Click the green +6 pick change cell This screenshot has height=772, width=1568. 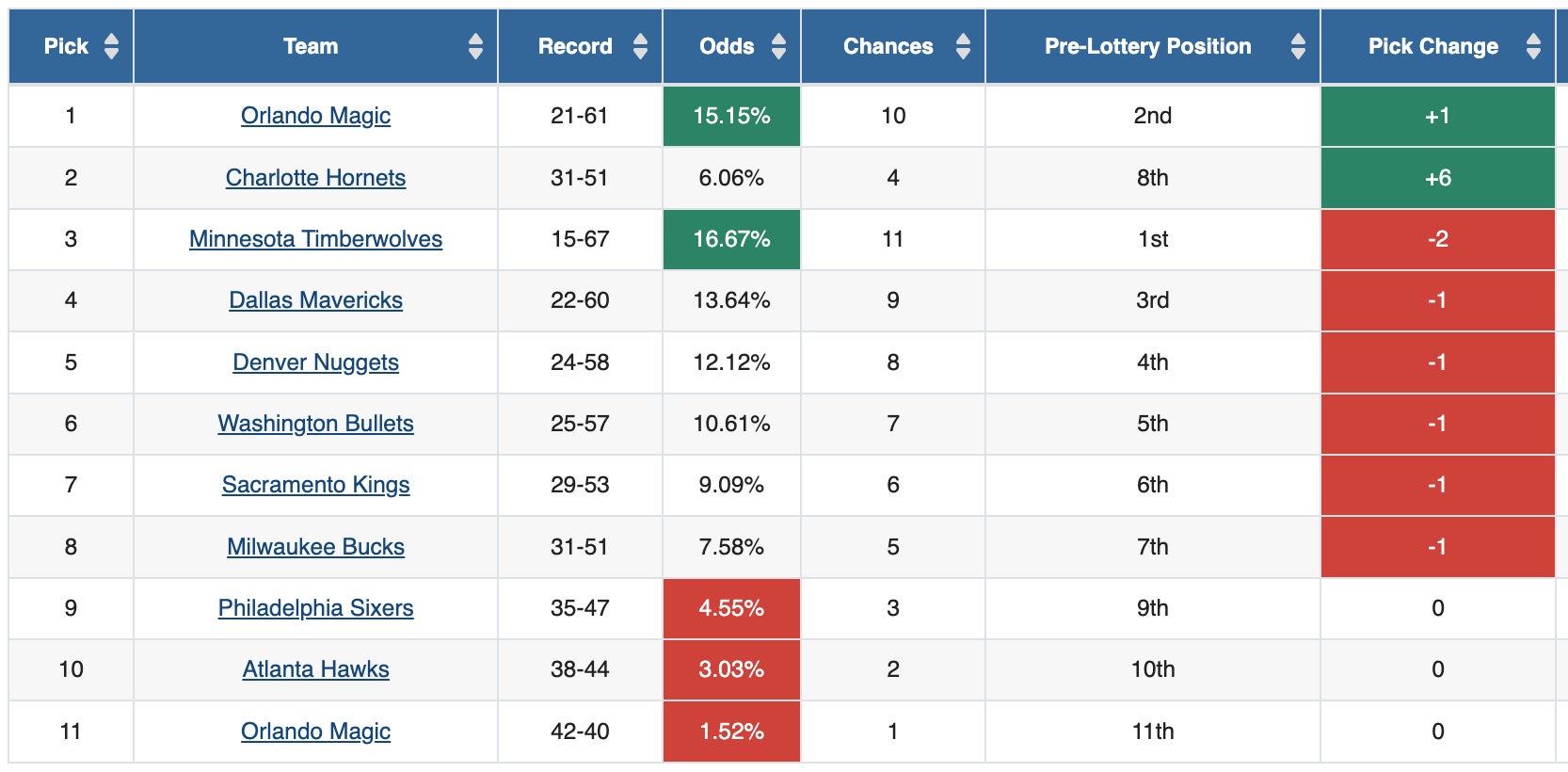point(1437,178)
